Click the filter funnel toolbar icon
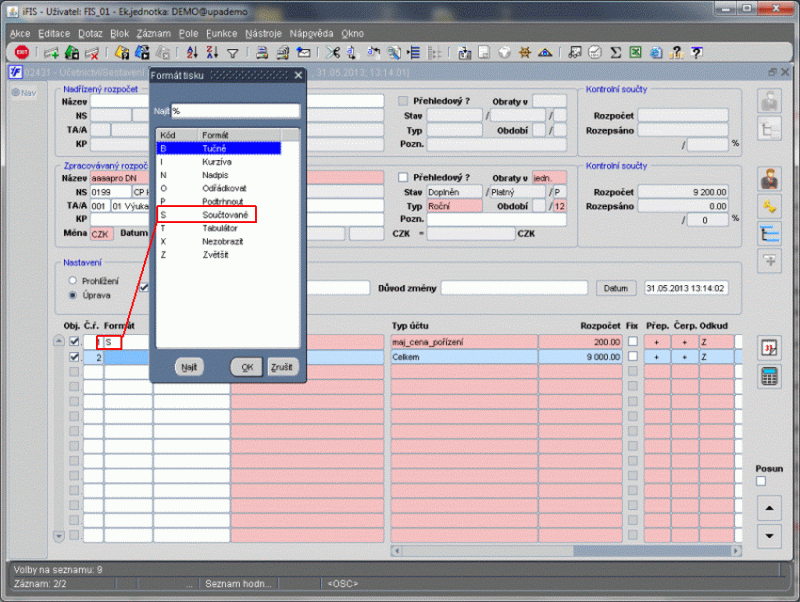This screenshot has height=602, width=800. 233,53
